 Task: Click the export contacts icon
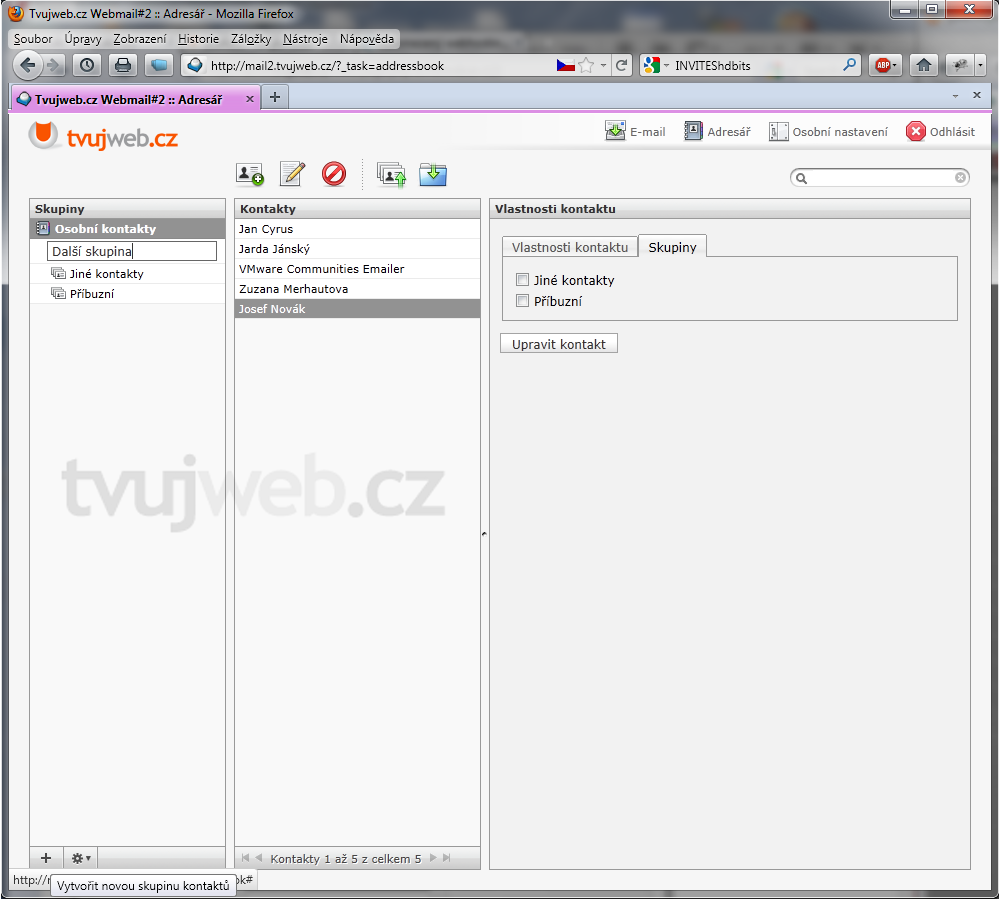433,174
